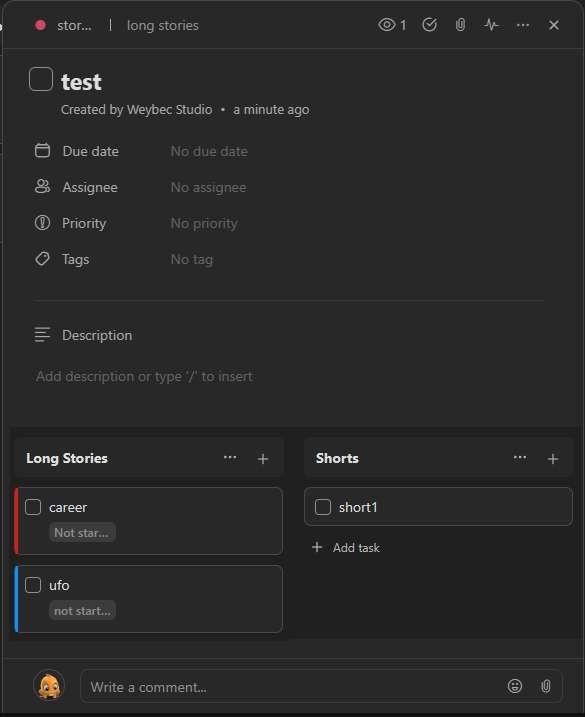This screenshot has height=717, width=585.
Task: Open Shorts column options menu
Action: tap(520, 458)
